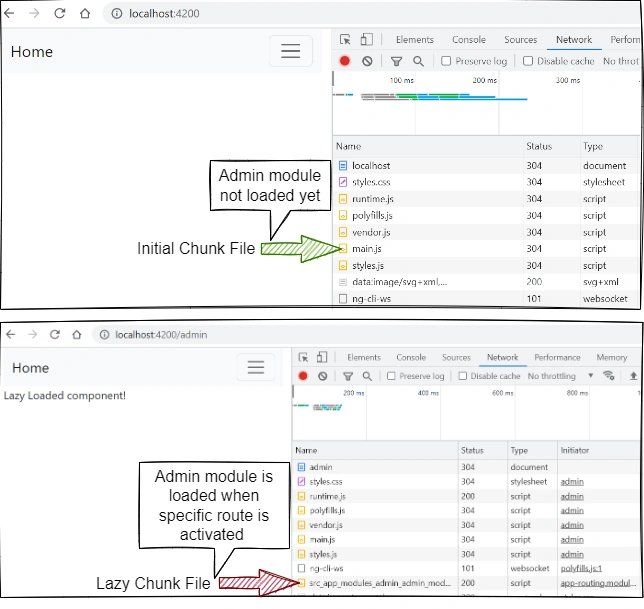Select styles.js row in top network list

[486, 266]
